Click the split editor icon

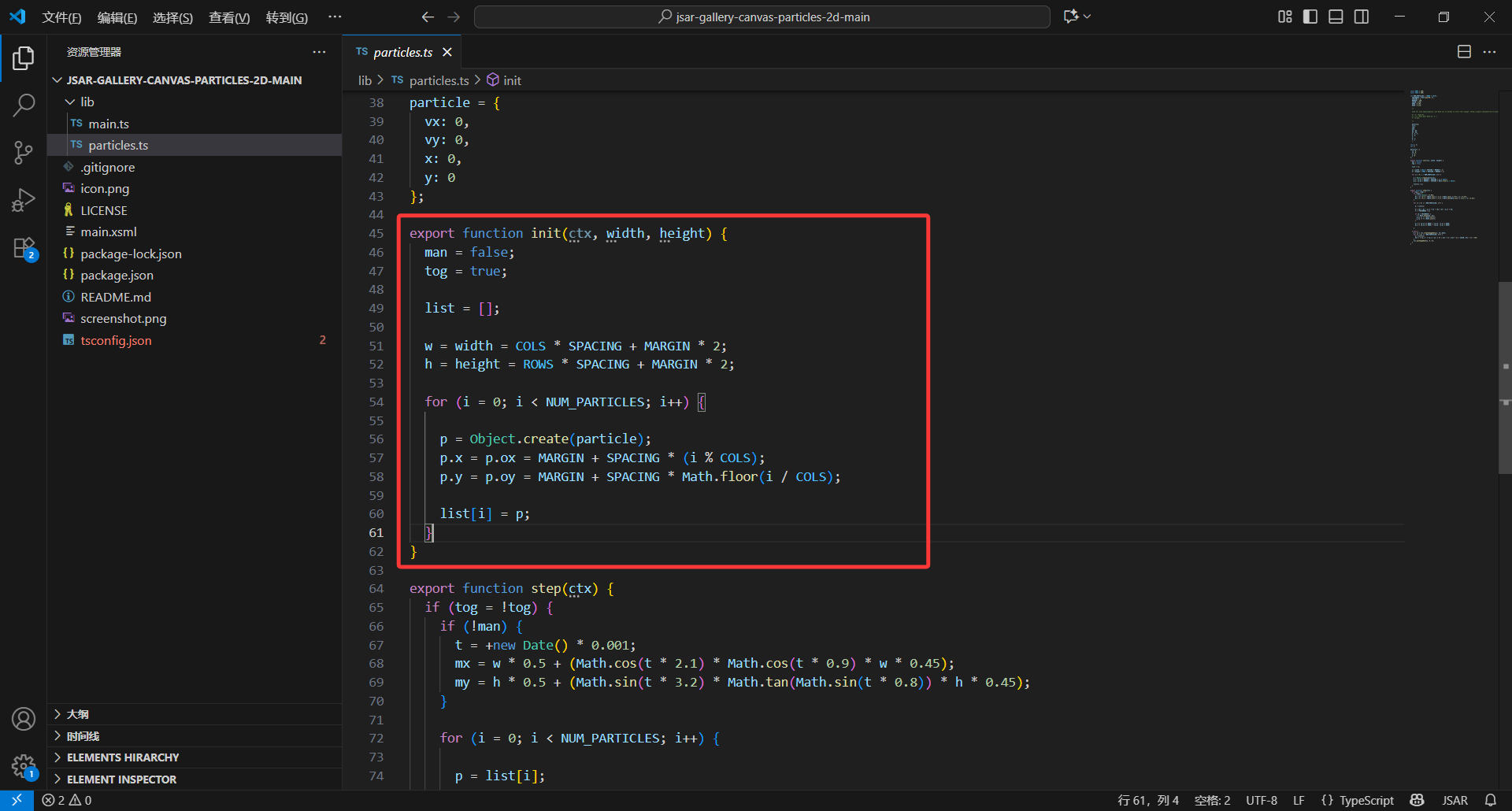1464,52
